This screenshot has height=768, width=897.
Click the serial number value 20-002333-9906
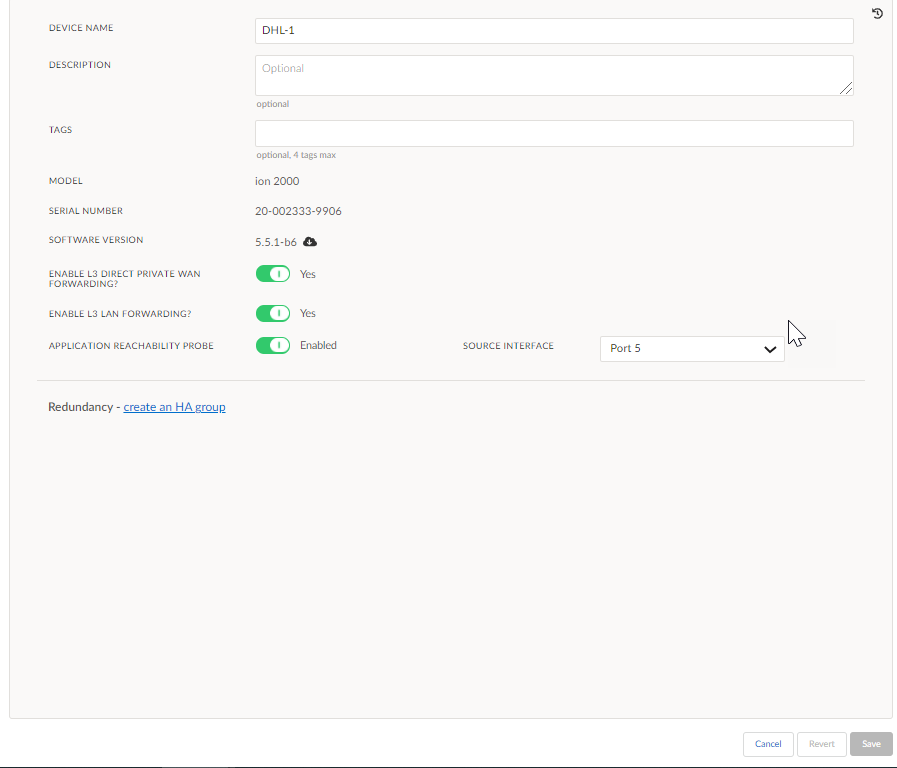(298, 211)
